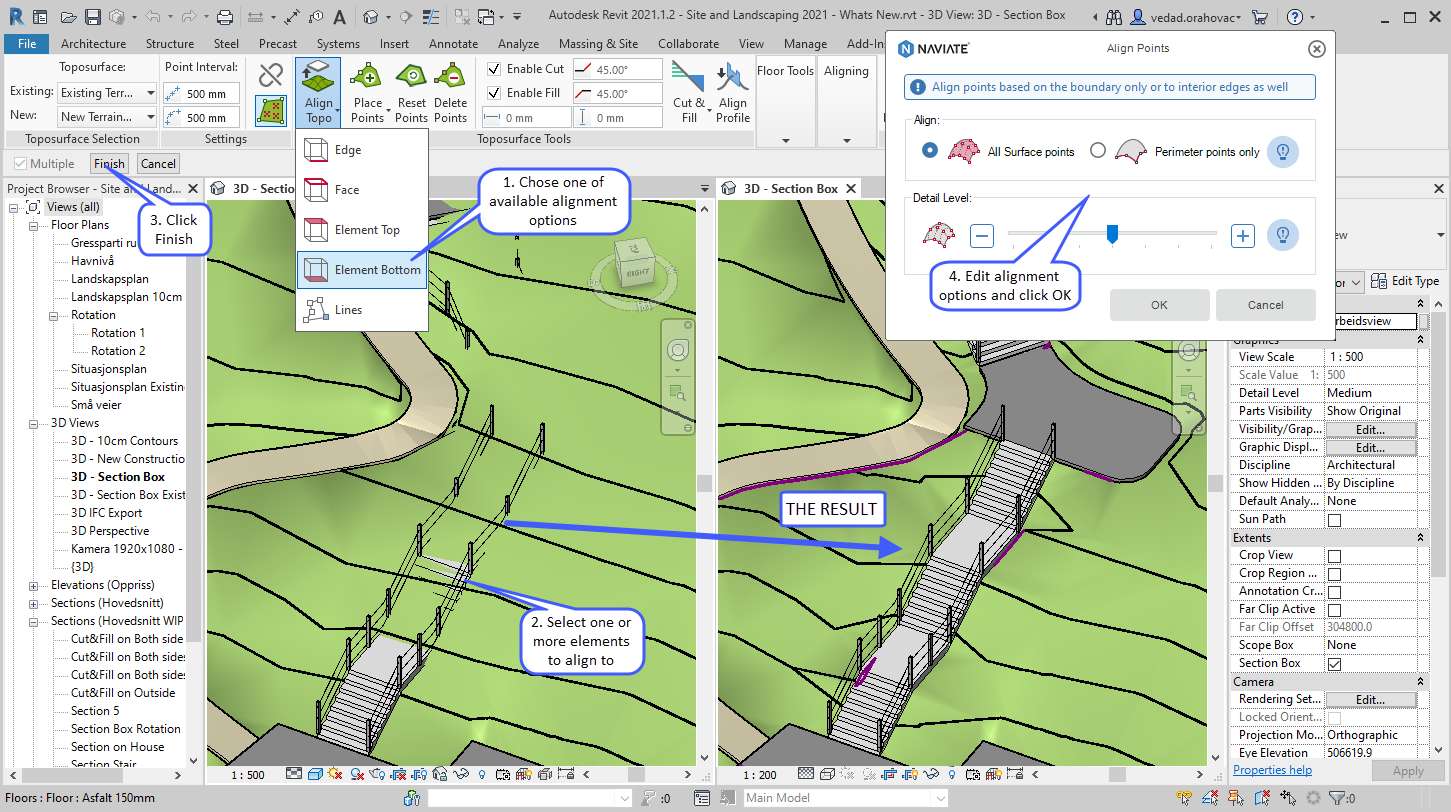Choose Edge from the Align Topo menu
The image size is (1451, 812).
tap(362, 150)
